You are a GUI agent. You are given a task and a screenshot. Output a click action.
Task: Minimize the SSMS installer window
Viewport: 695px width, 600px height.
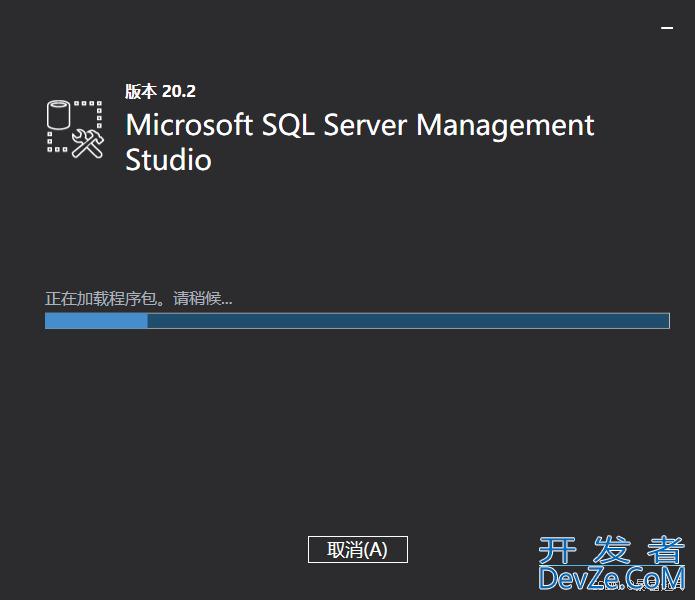tap(667, 28)
